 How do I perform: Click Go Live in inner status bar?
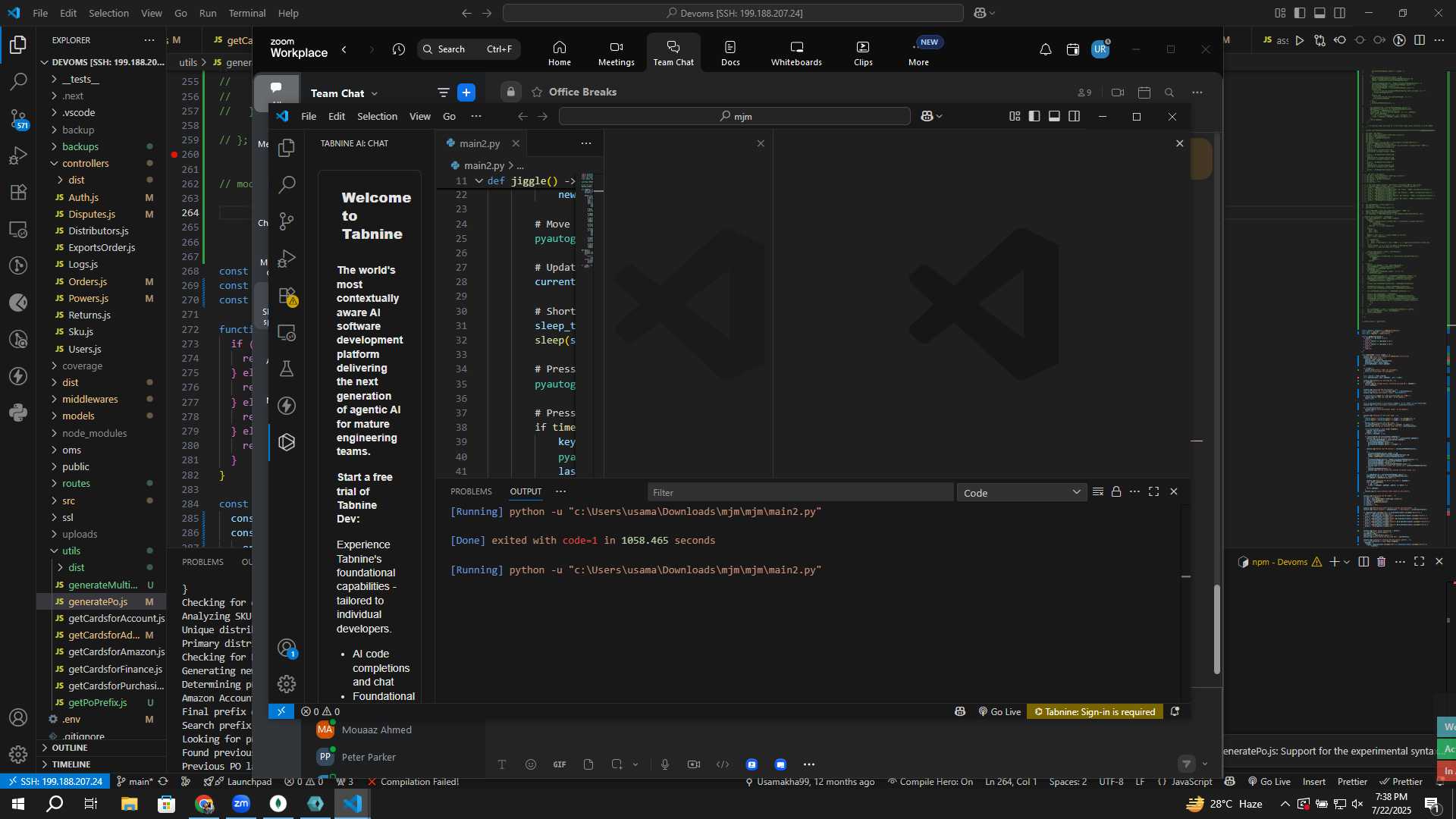tap(999, 712)
